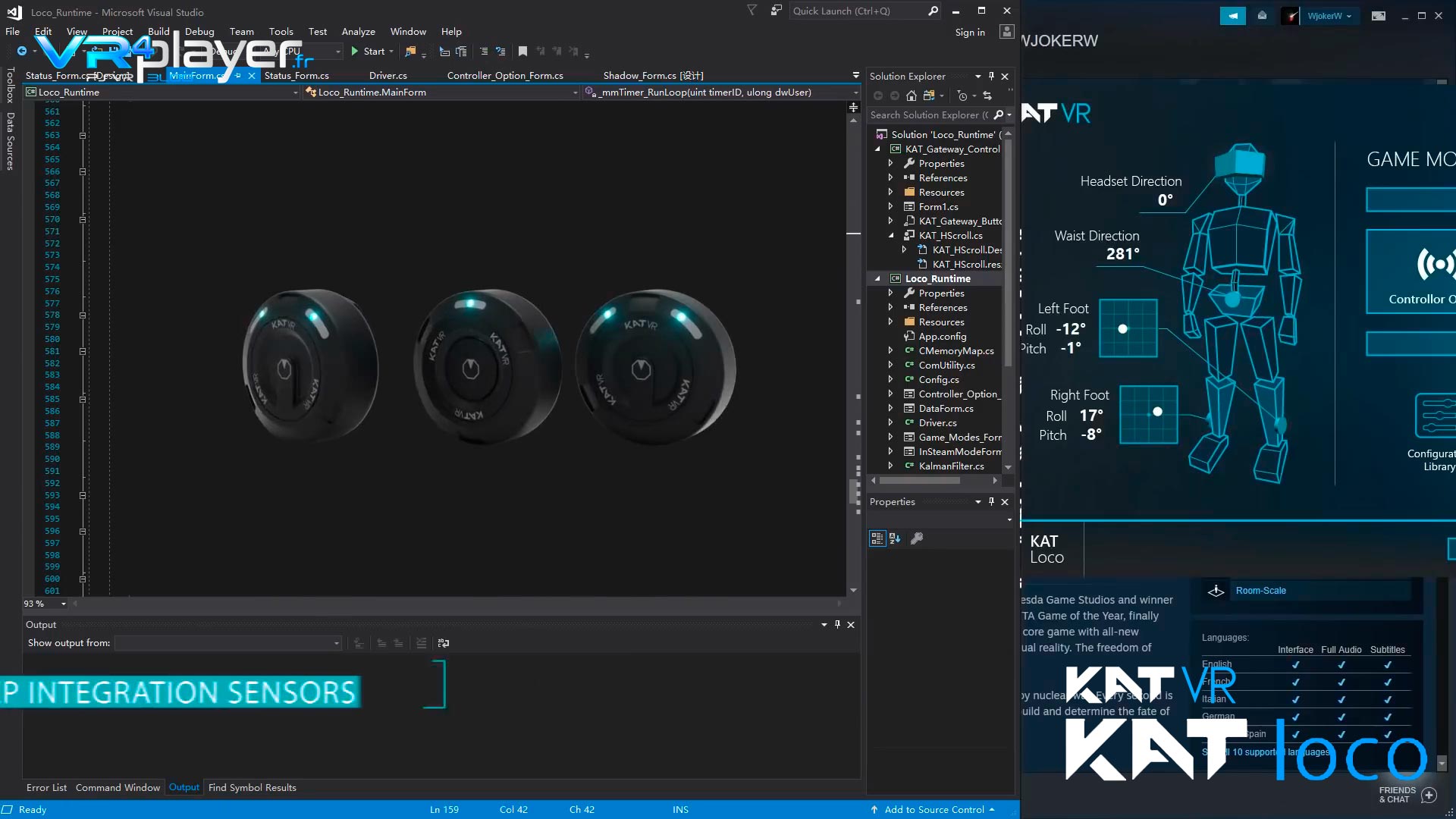1456x819 pixels.
Task: Adjust the 93% editor zoom control
Action: tap(44, 604)
